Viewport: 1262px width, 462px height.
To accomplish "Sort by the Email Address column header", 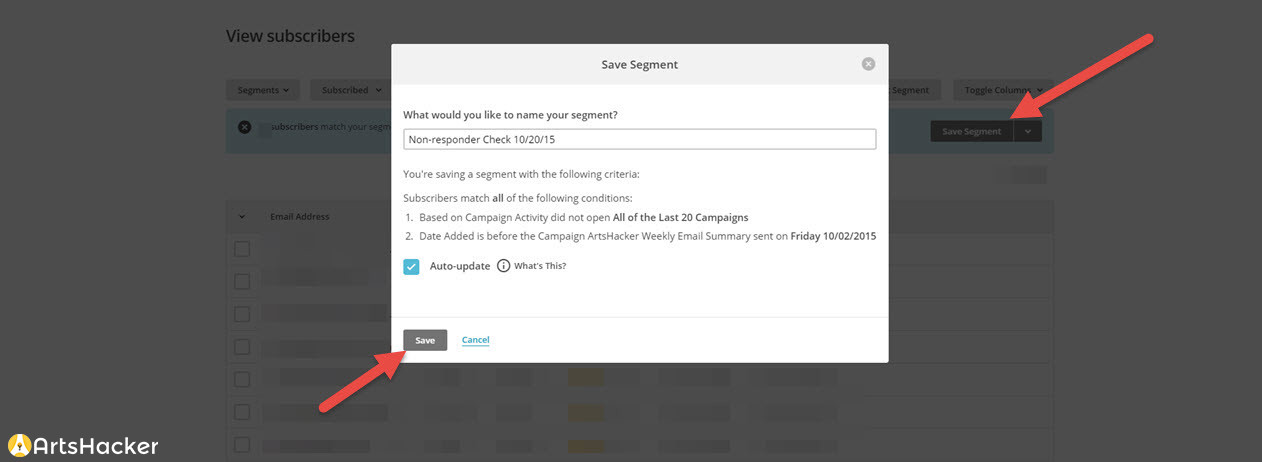I will pos(299,216).
